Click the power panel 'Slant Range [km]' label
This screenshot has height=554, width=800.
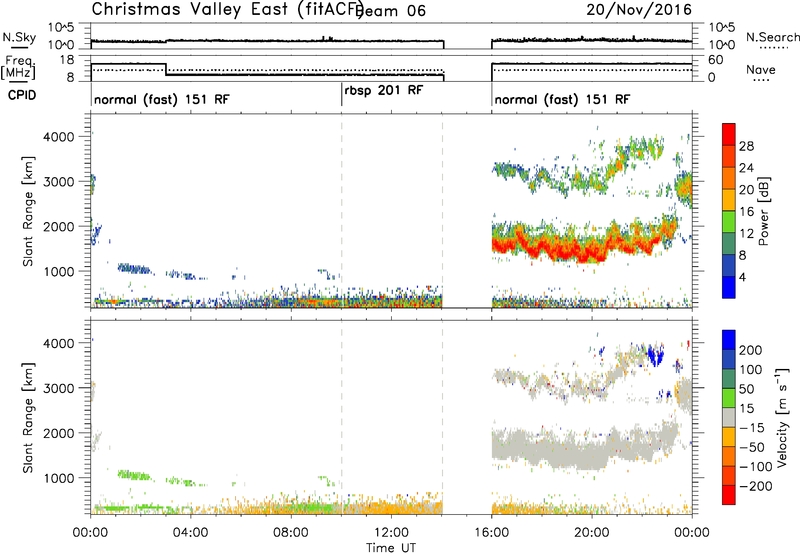[x=28, y=211]
